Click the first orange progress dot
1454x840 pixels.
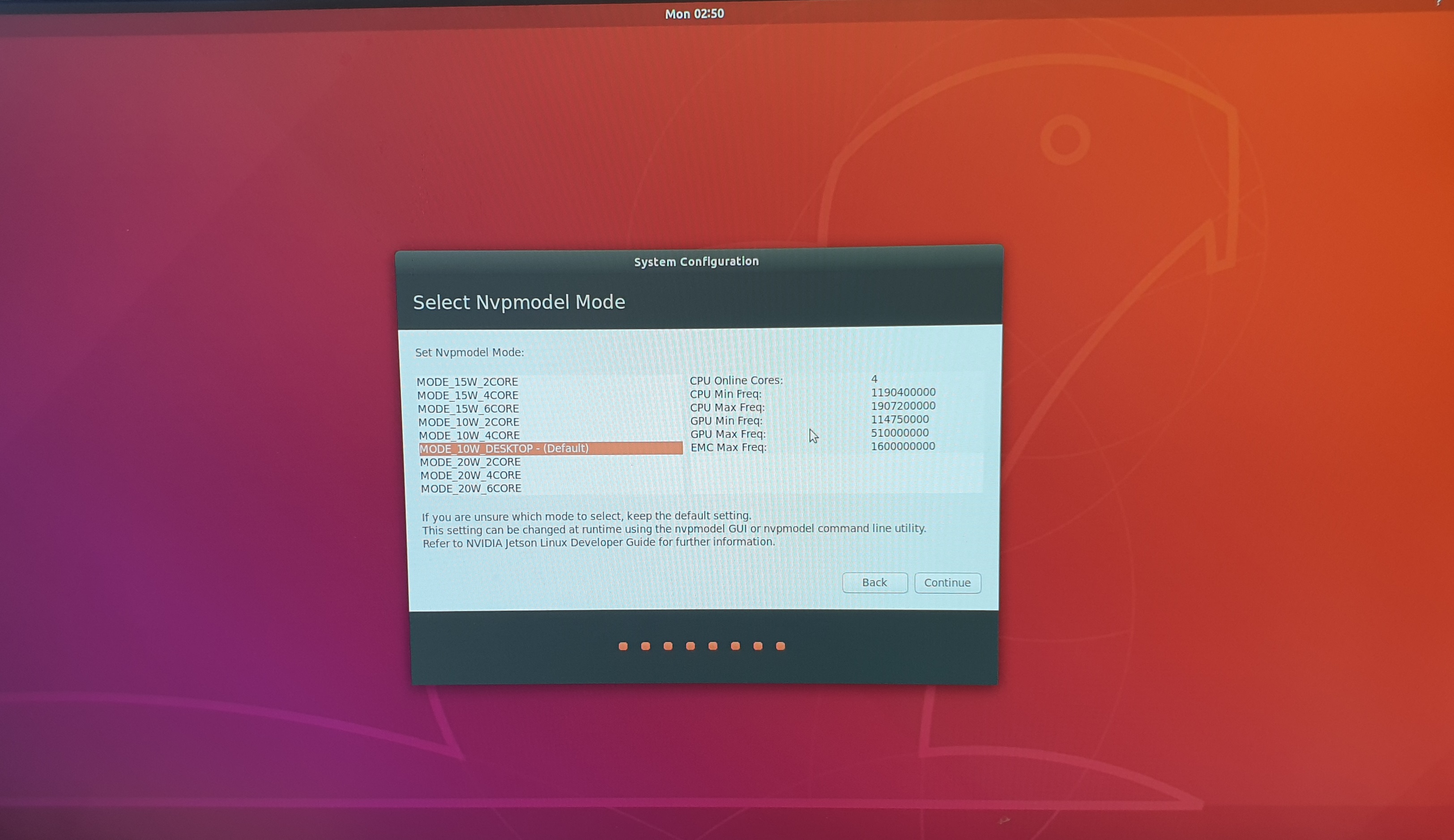(623, 646)
